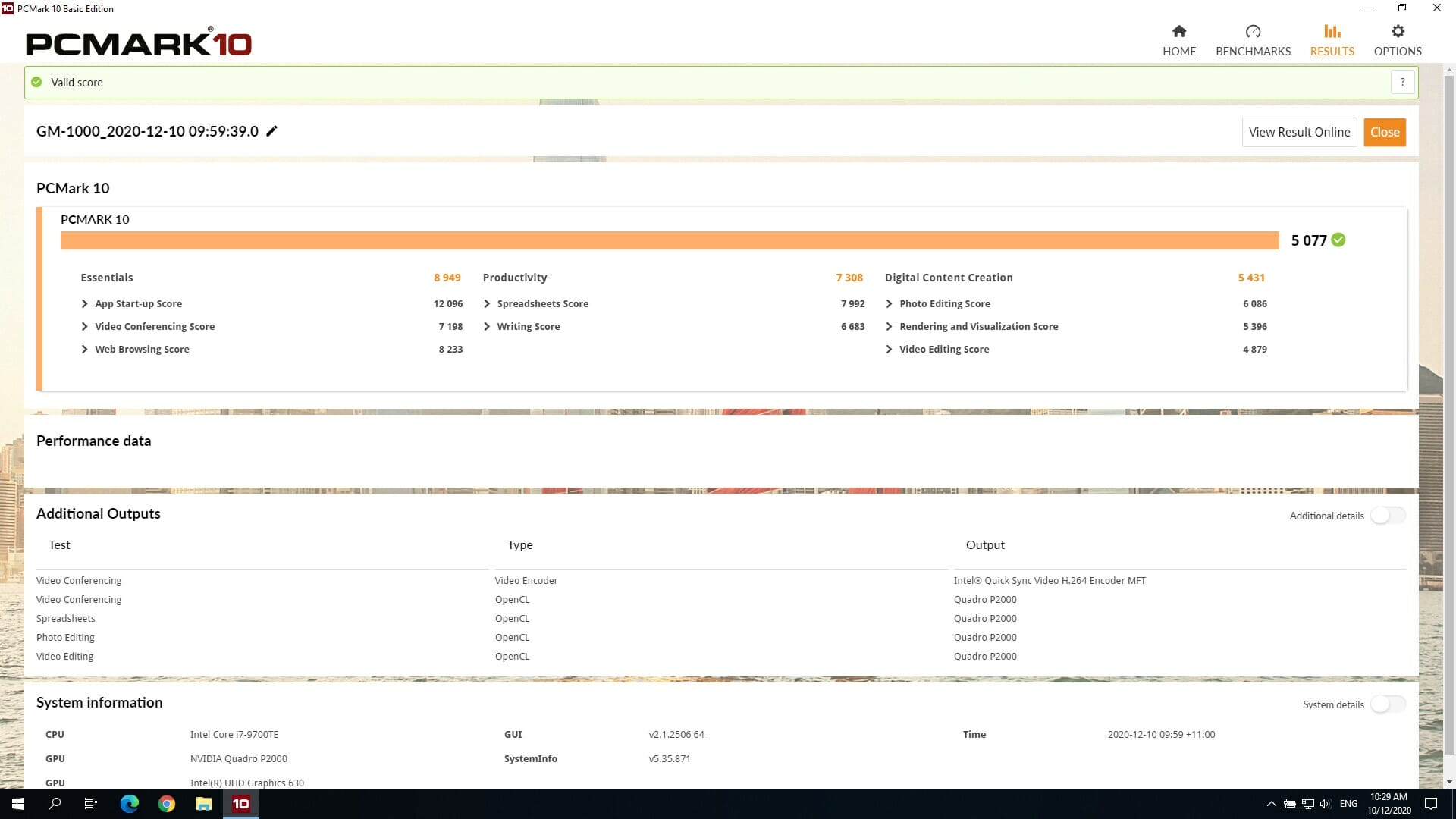Viewport: 1456px width, 819px height.
Task: Click the Intel(R) UHD Graphics 630 value
Action: click(x=247, y=783)
